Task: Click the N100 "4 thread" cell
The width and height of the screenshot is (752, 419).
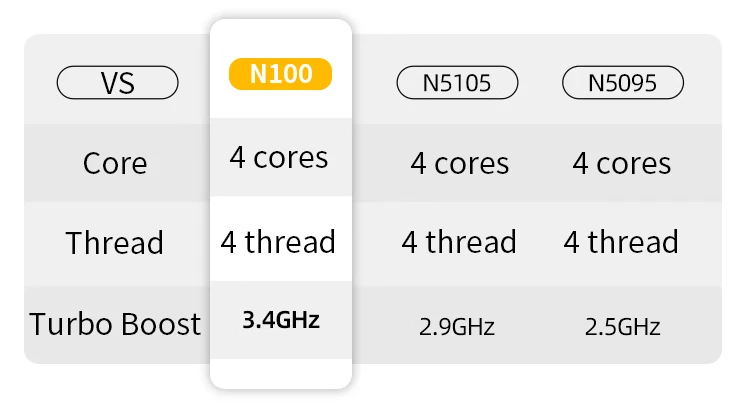Action: pos(279,242)
